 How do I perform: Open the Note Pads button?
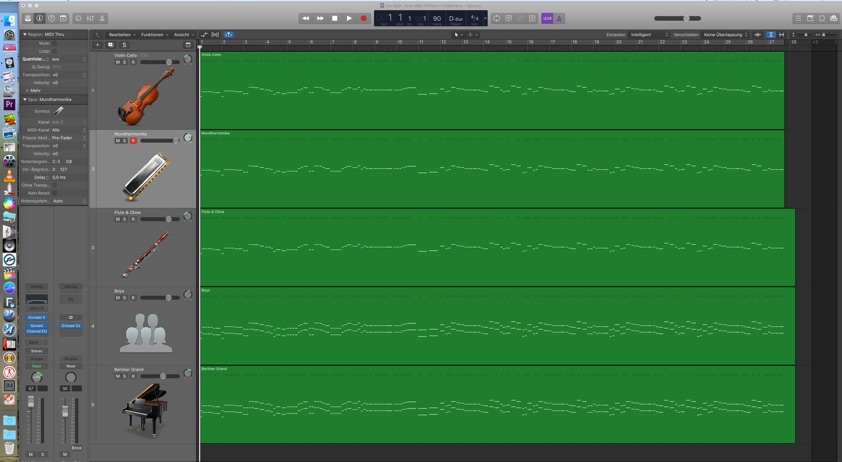810,18
